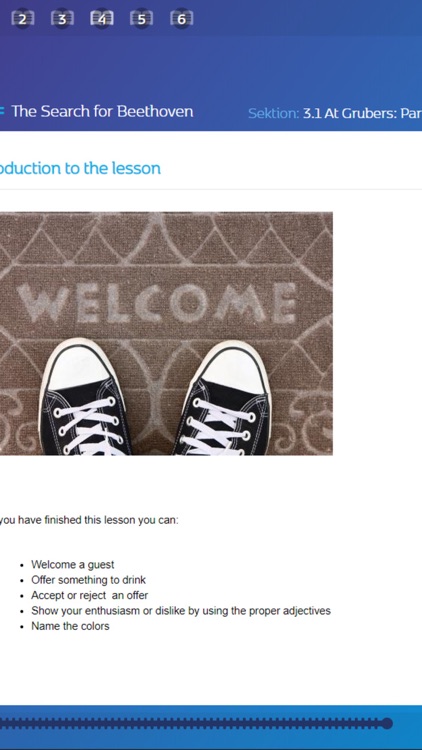
Task: Expand the 3.1 At Grubers section selector
Action: (362, 114)
